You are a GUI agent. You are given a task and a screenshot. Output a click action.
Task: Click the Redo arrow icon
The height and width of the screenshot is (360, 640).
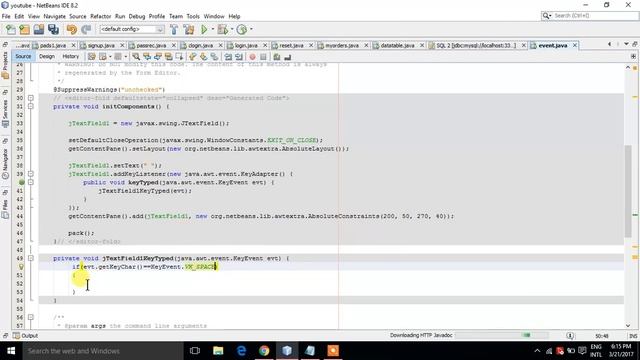(x=86, y=29)
